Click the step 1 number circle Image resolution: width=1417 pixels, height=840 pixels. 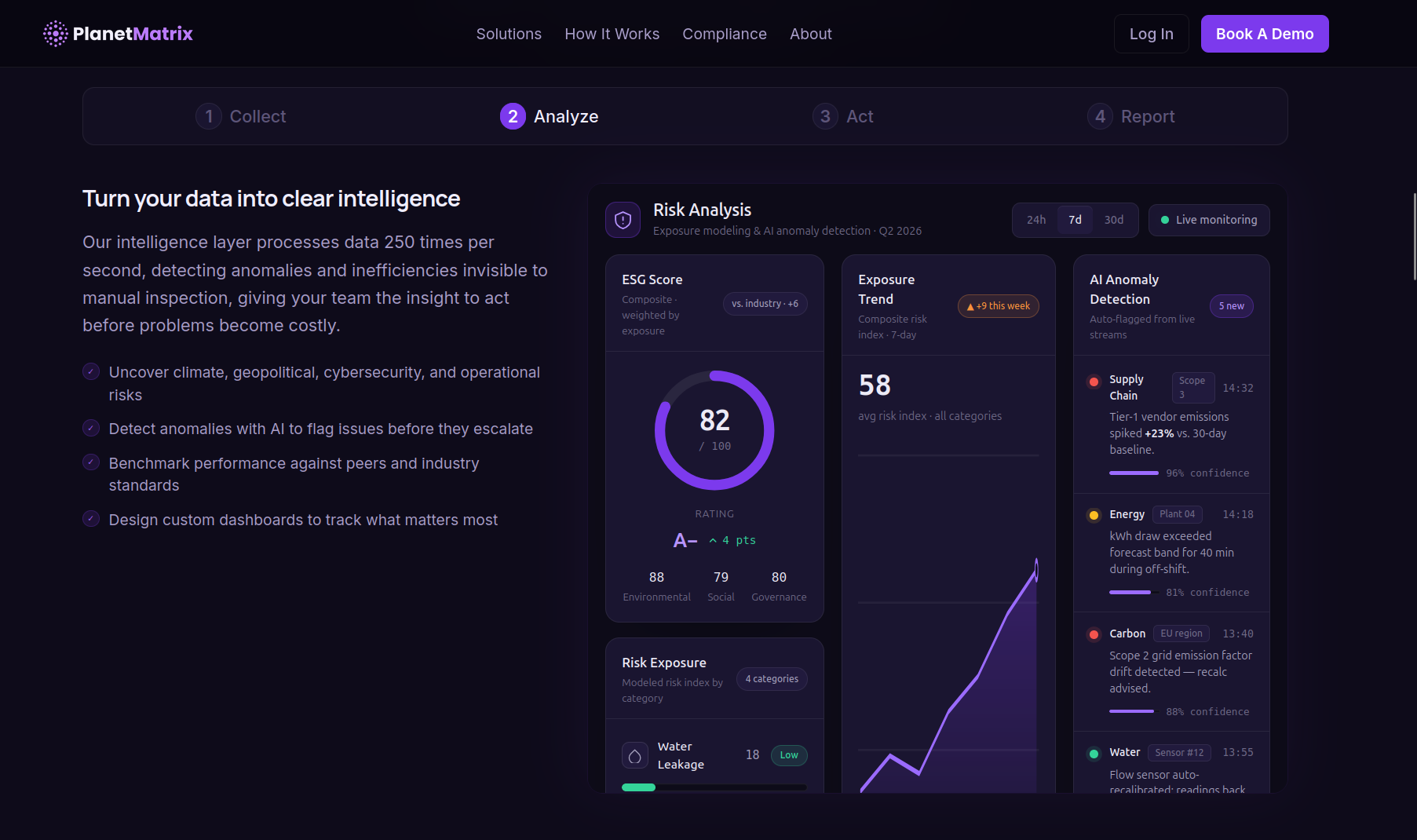pos(209,116)
